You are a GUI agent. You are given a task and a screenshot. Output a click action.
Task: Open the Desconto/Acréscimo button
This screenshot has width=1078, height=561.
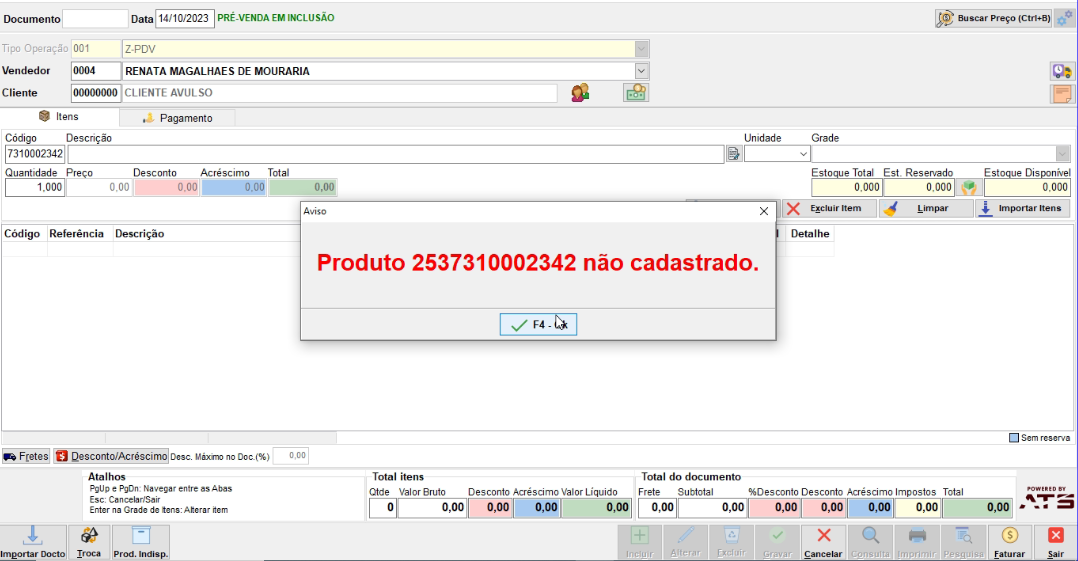[111, 456]
